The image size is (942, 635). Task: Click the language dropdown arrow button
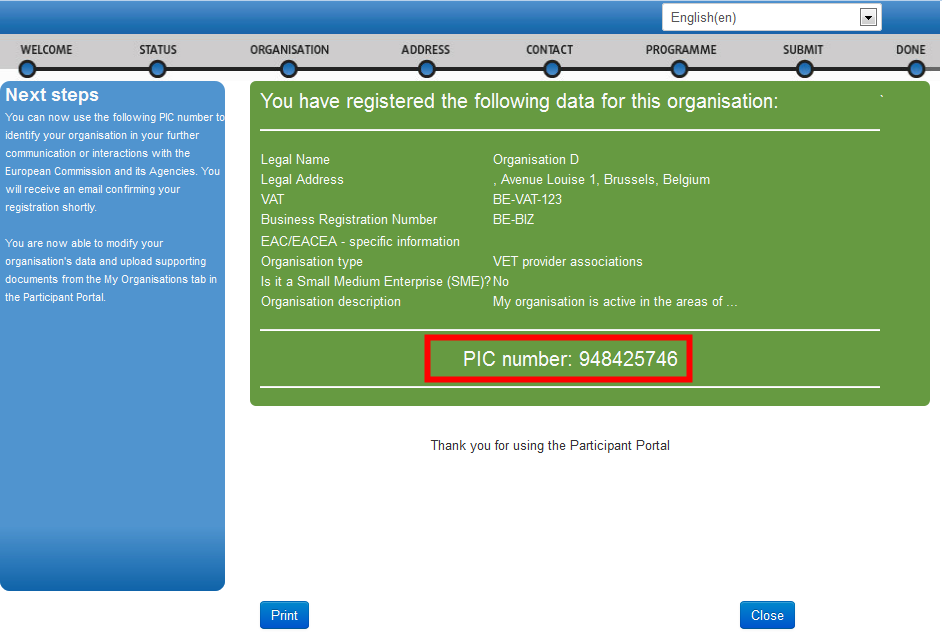(x=868, y=17)
